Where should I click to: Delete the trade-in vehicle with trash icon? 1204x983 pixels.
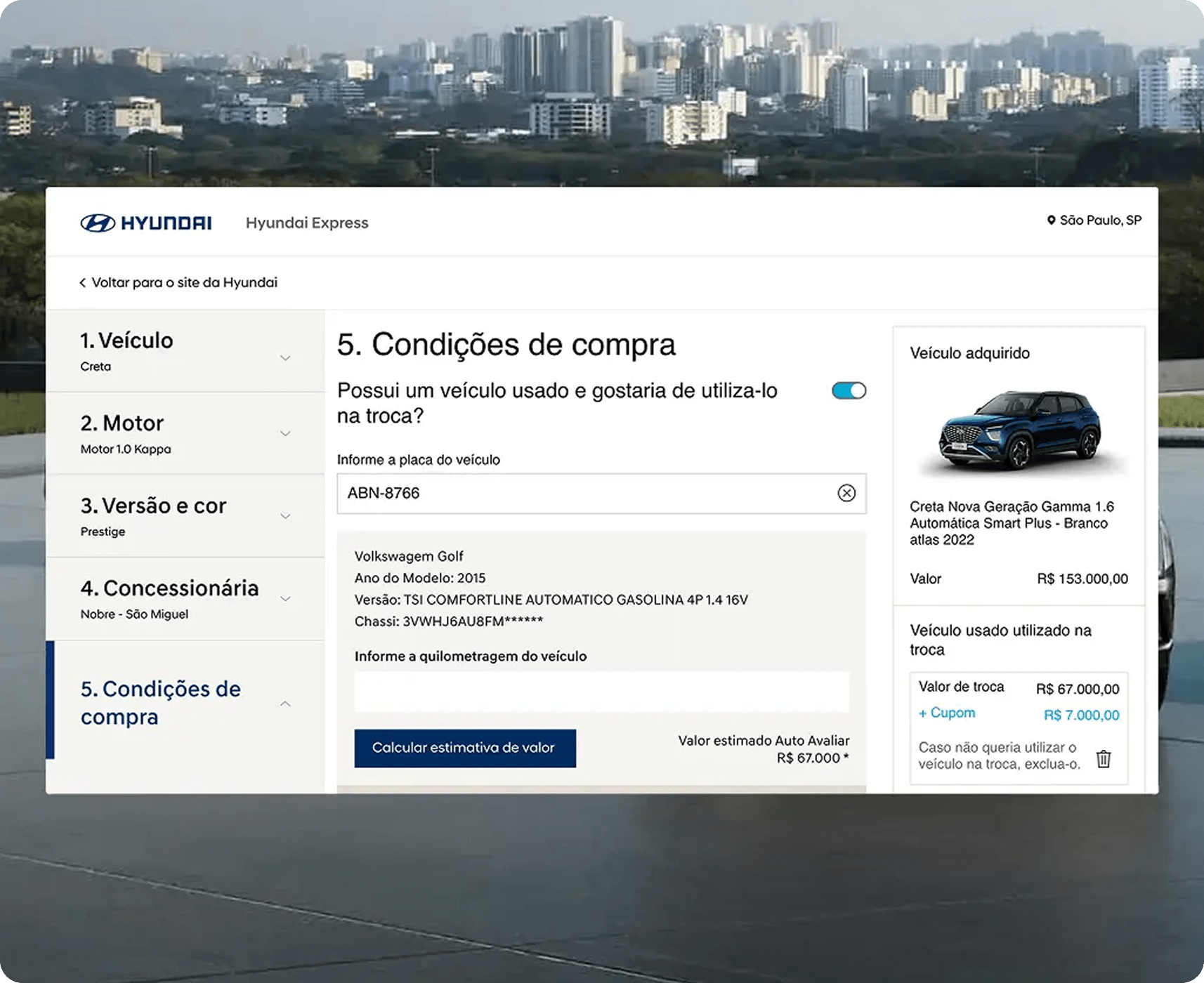(x=1104, y=759)
